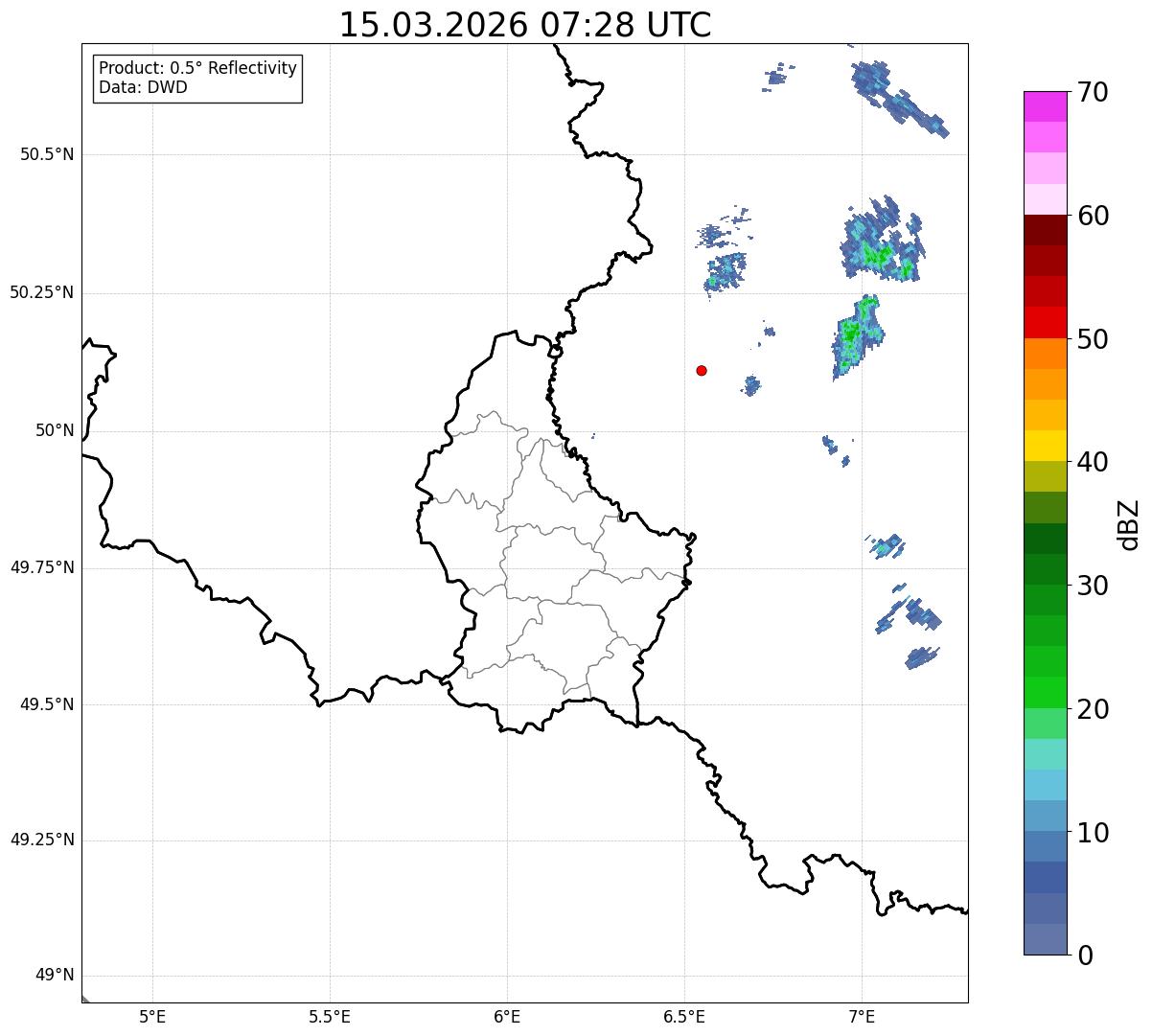This screenshot has height=1036, width=1152.
Task: Click the 7°E longitude tick label
Action: click(862, 1016)
